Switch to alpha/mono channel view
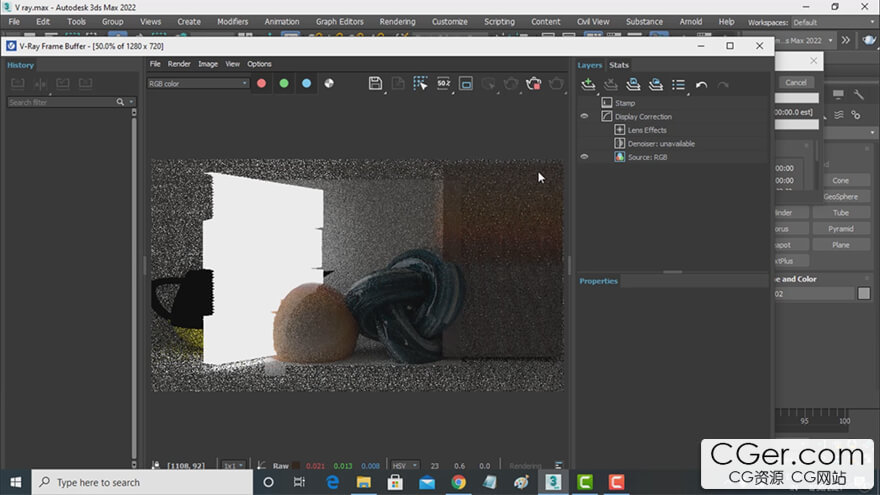Image resolution: width=880 pixels, height=495 pixels. coord(329,84)
